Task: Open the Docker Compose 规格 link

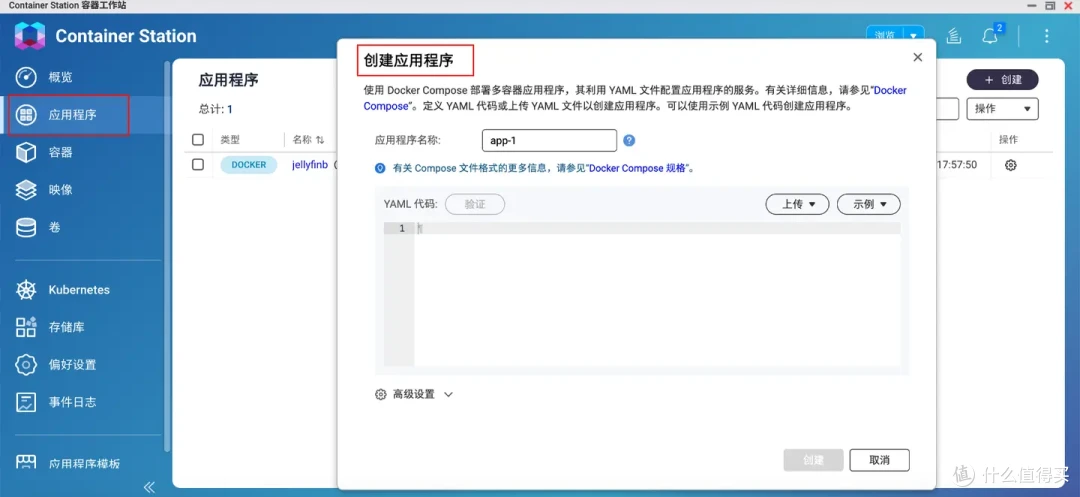Action: (638, 168)
